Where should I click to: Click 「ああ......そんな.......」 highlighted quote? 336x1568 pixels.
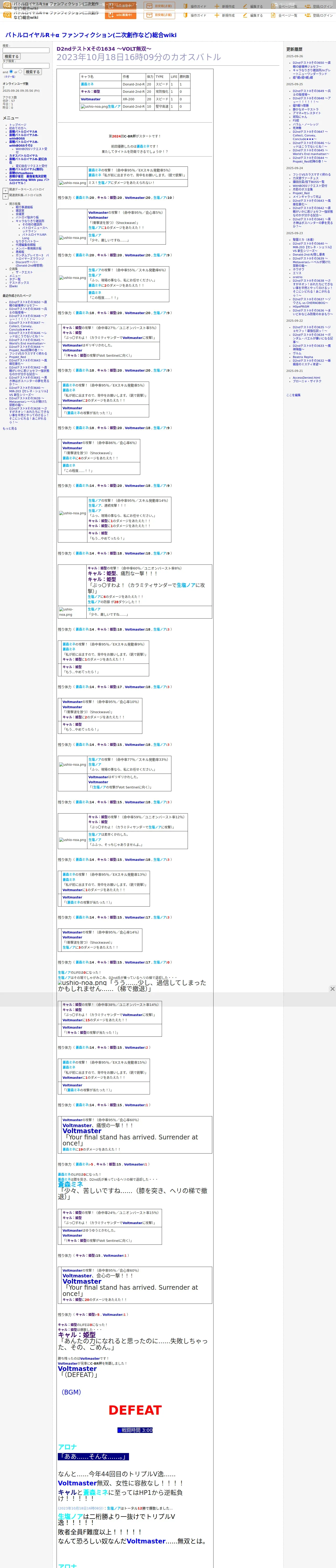93,1457
